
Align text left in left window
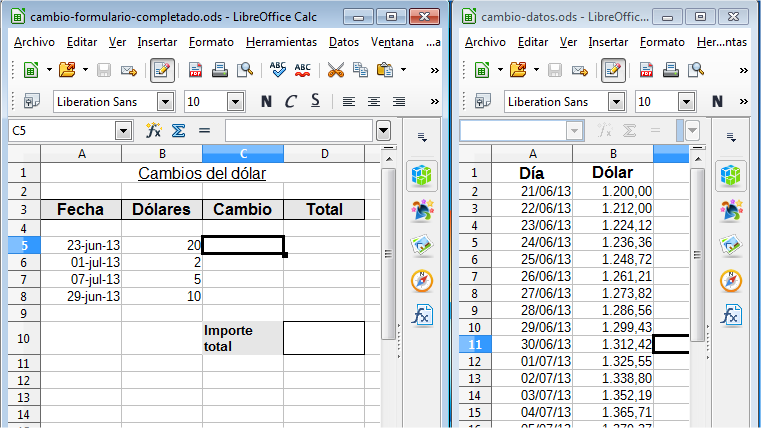(x=348, y=101)
